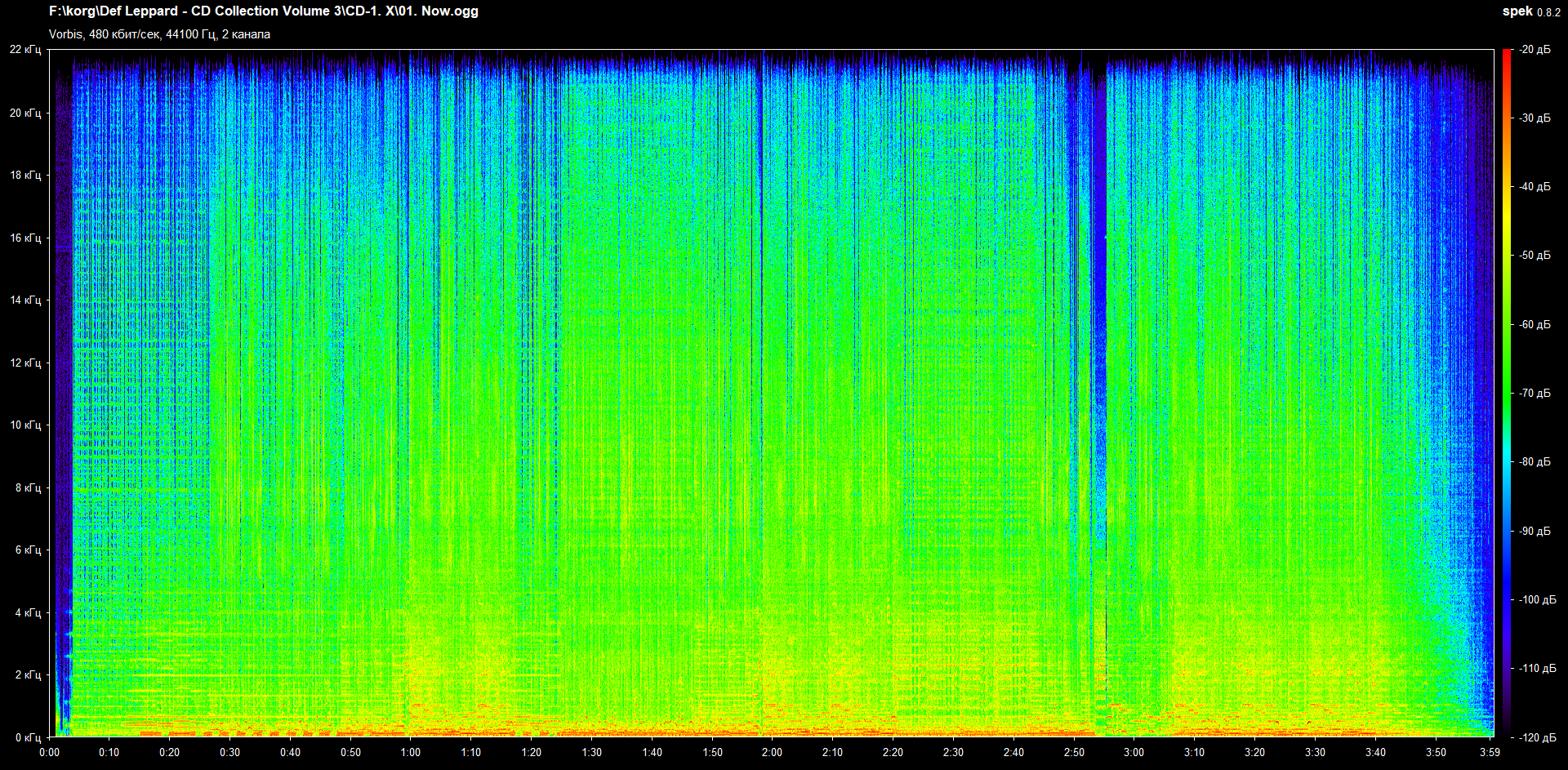
Task: Click the Vorbis 480 kbit/s codec info line
Action: 159,34
